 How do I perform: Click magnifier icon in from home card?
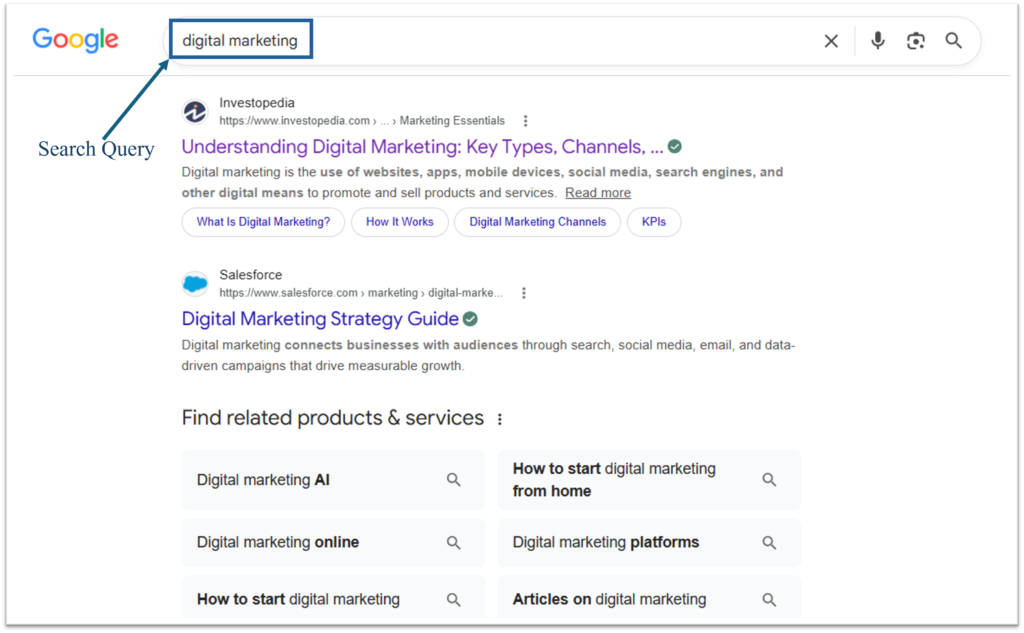pos(769,480)
